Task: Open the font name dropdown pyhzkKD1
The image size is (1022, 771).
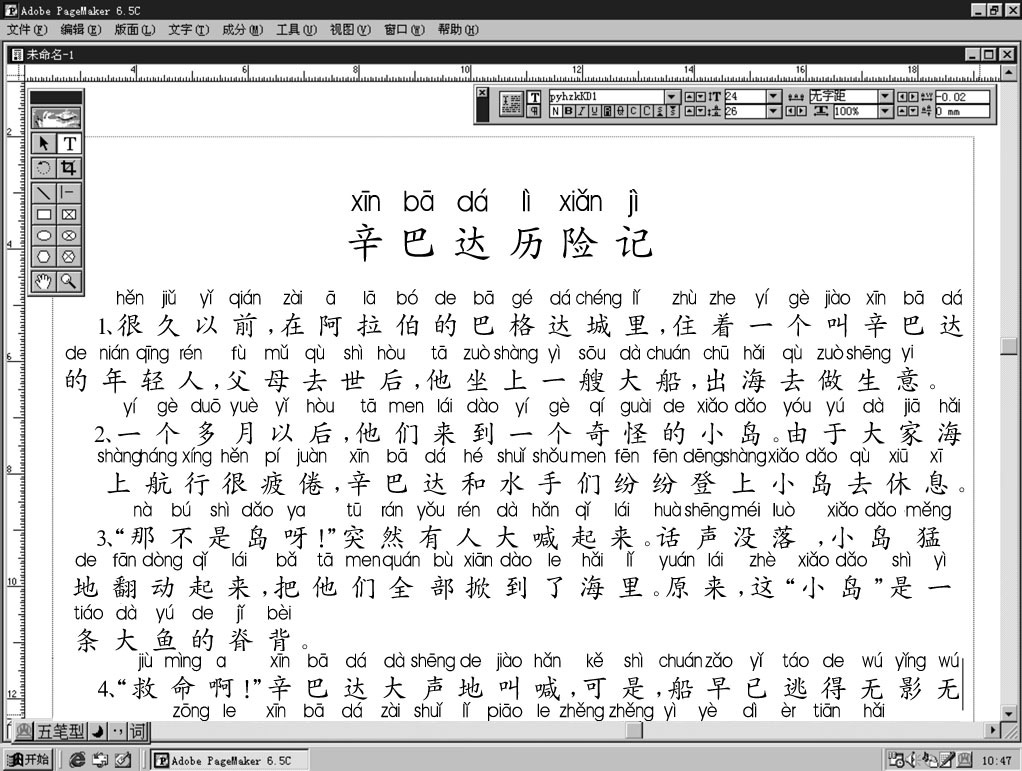Action: (673, 96)
